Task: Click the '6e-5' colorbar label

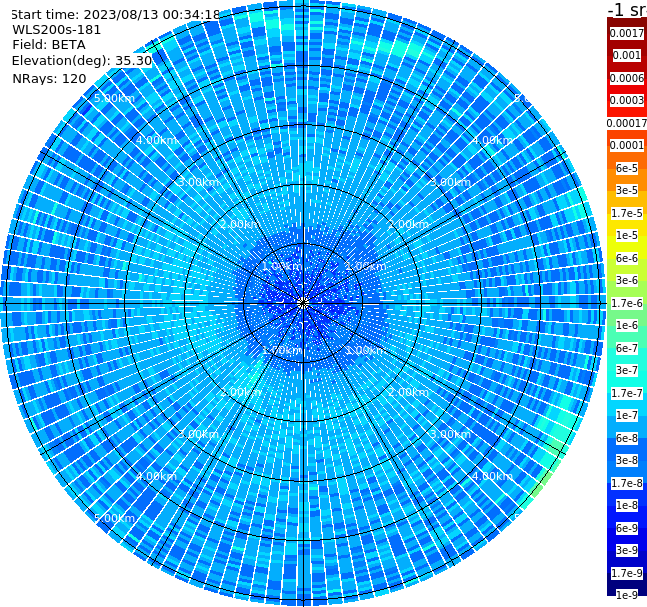Action: (627, 168)
